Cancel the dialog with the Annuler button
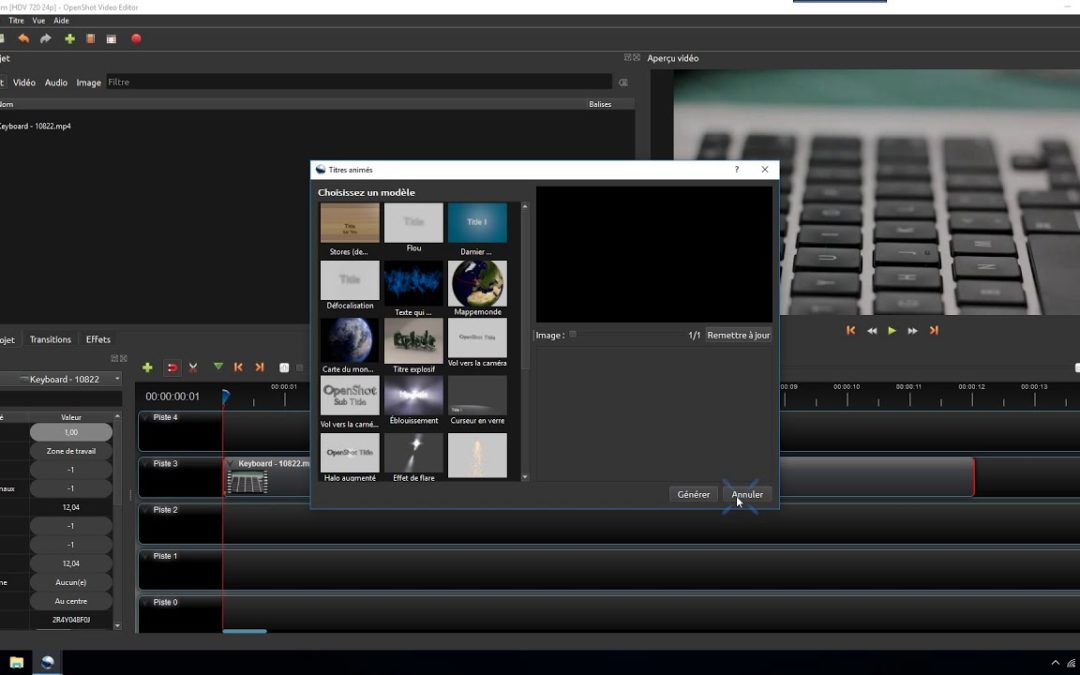 (x=747, y=494)
